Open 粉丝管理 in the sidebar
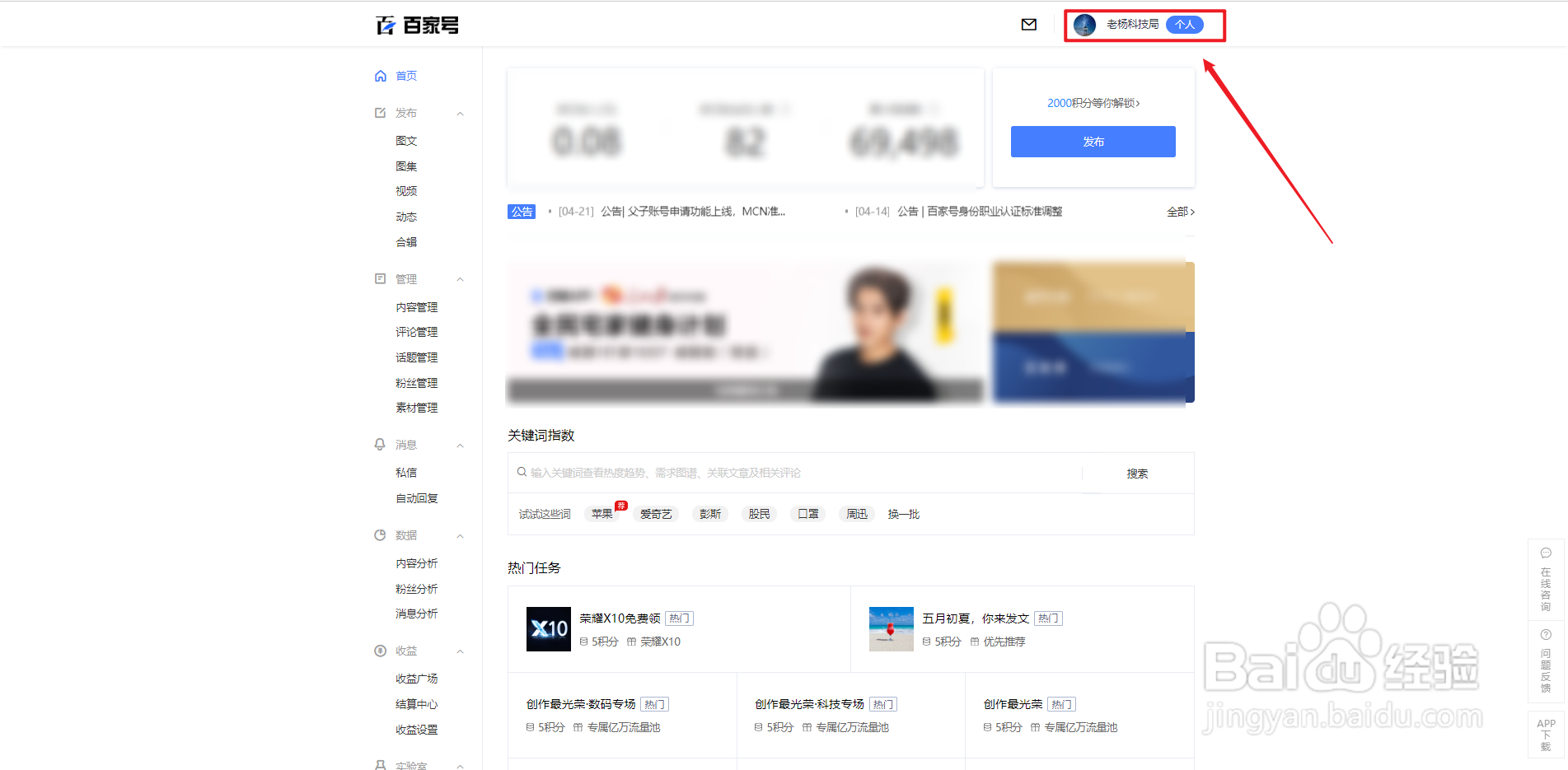This screenshot has height=770, width=1568. coord(416,383)
